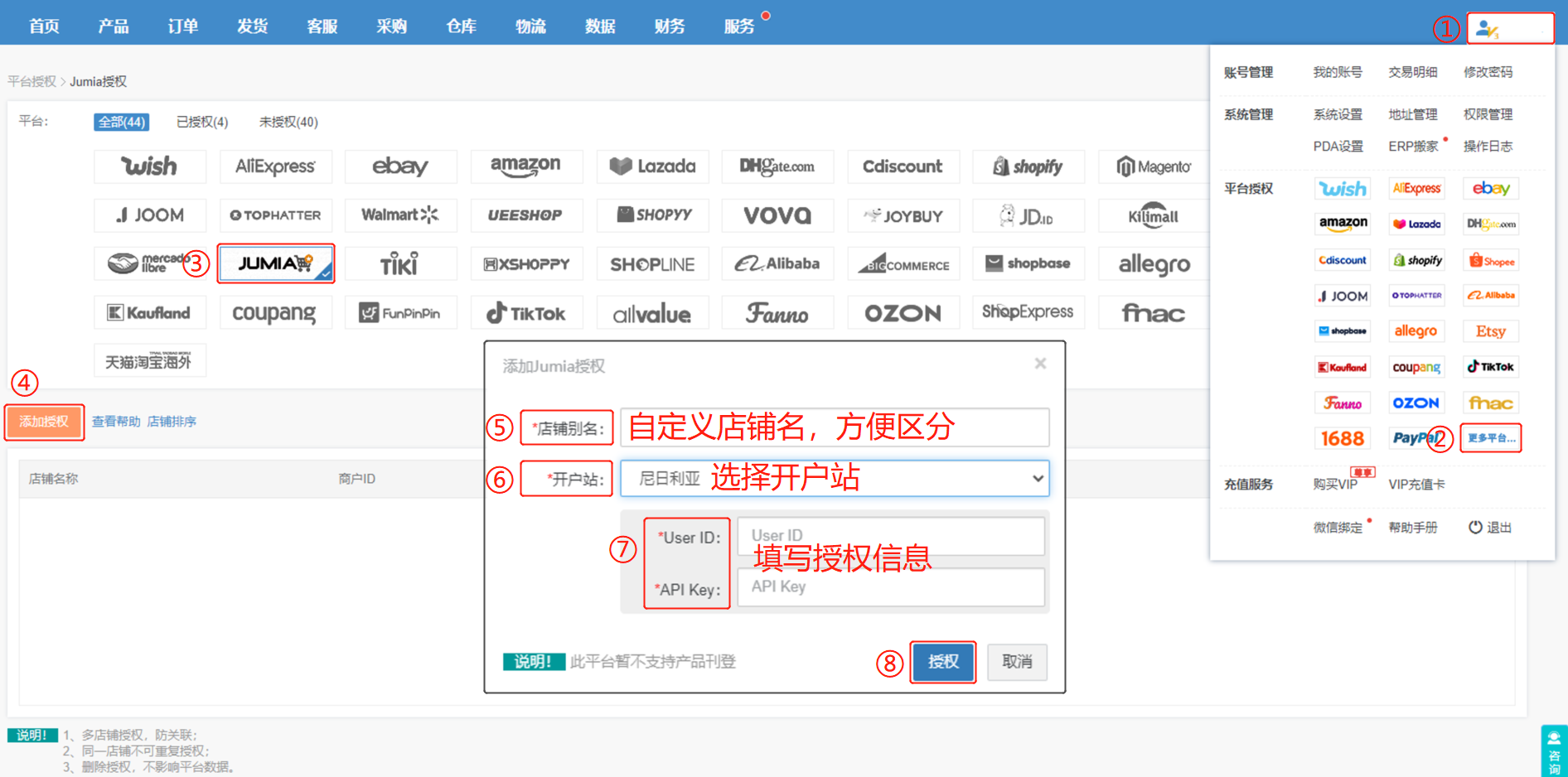Click the 取消 cancel button
1568x777 pixels.
(x=1017, y=662)
